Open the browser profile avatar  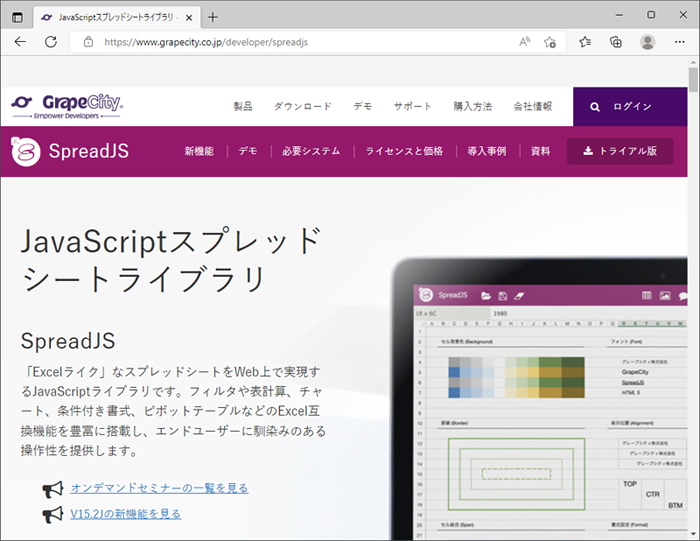tap(647, 42)
